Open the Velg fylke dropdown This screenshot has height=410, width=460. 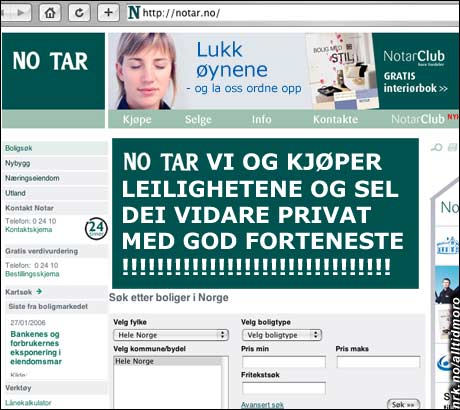point(171,335)
